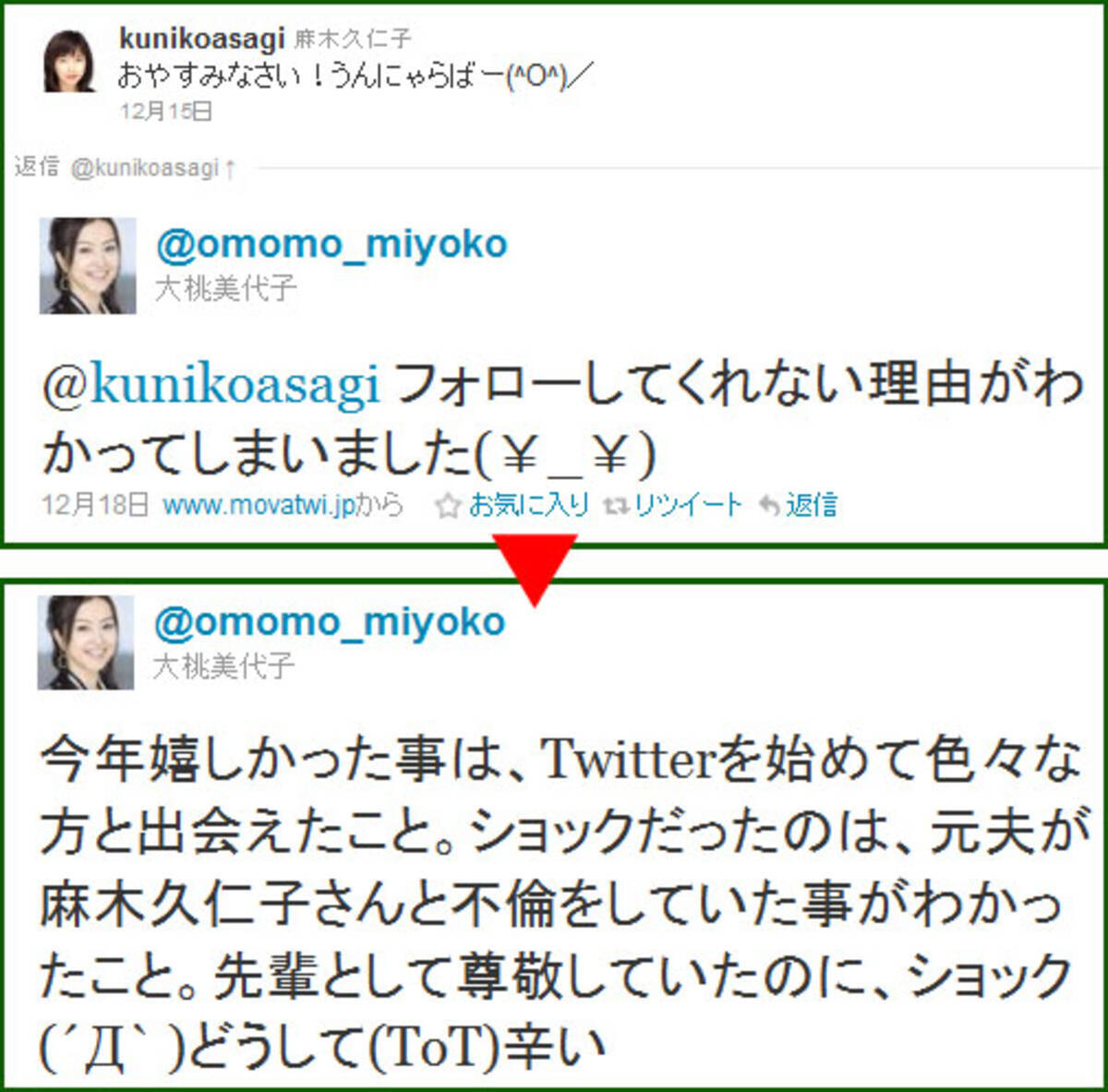This screenshot has width=1108, height=1092.
Task: Click the favorite star icon
Action: click(448, 506)
